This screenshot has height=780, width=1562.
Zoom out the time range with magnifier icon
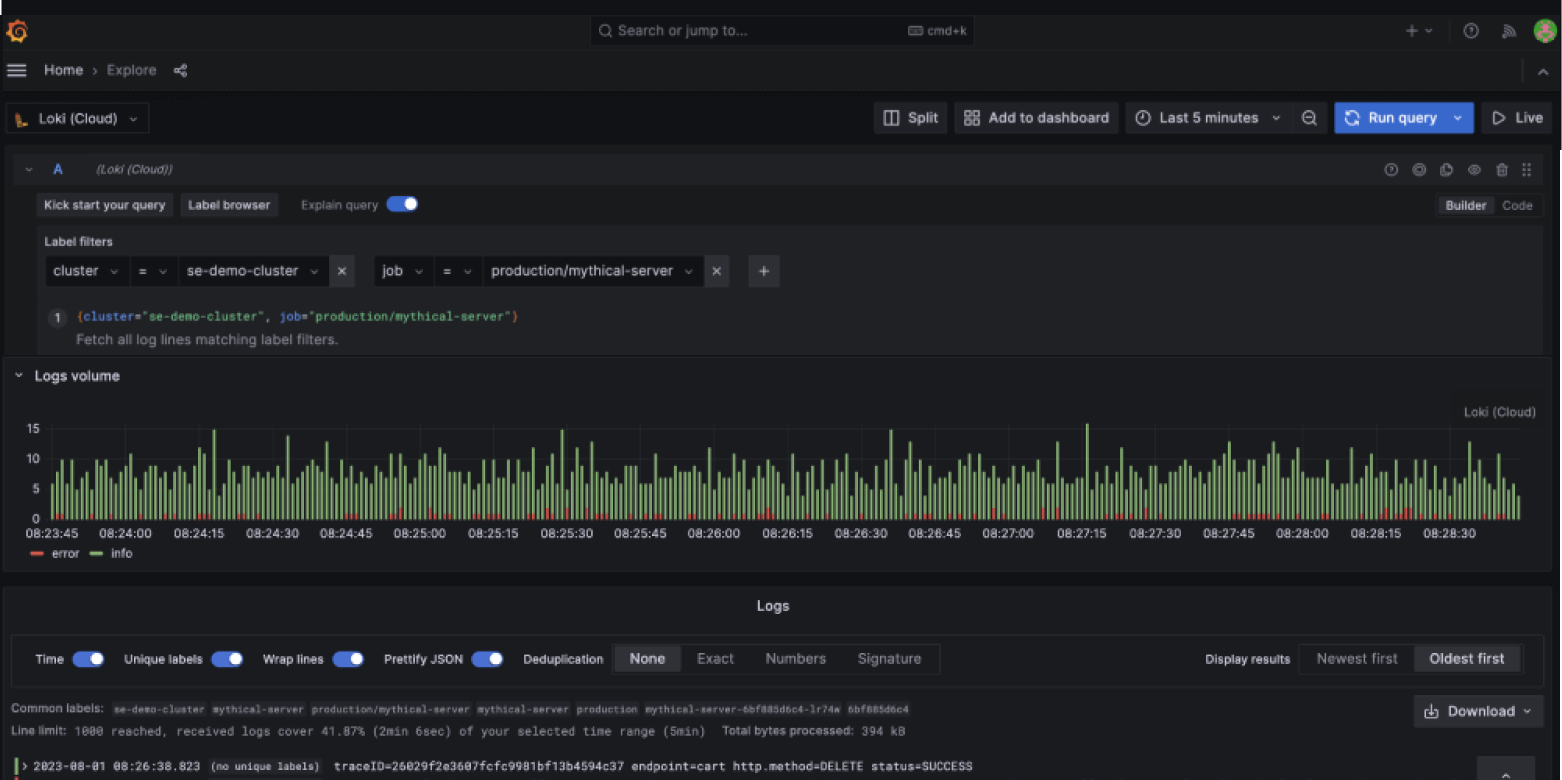click(1309, 117)
